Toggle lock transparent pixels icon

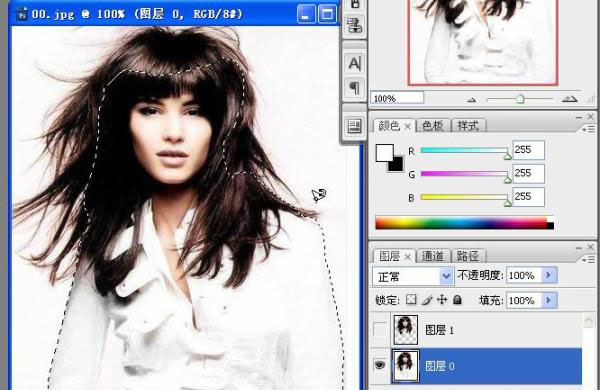point(411,299)
